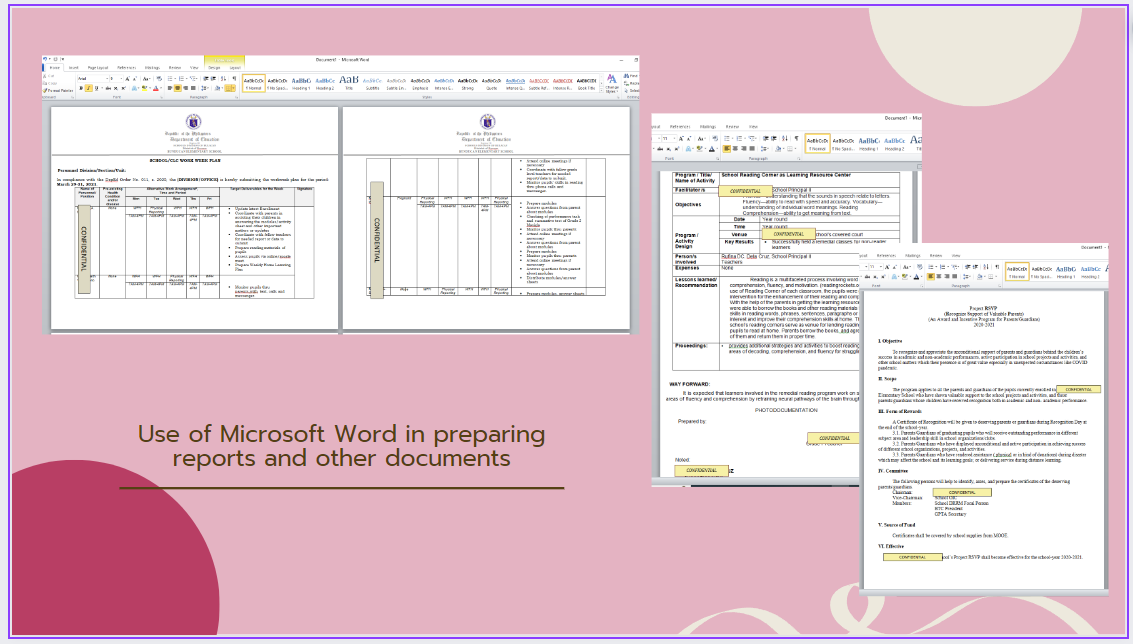Image resolution: width=1133 pixels, height=644 pixels.
Task: Click Increase Indent in the School Reading Corner window
Action: pos(774,138)
